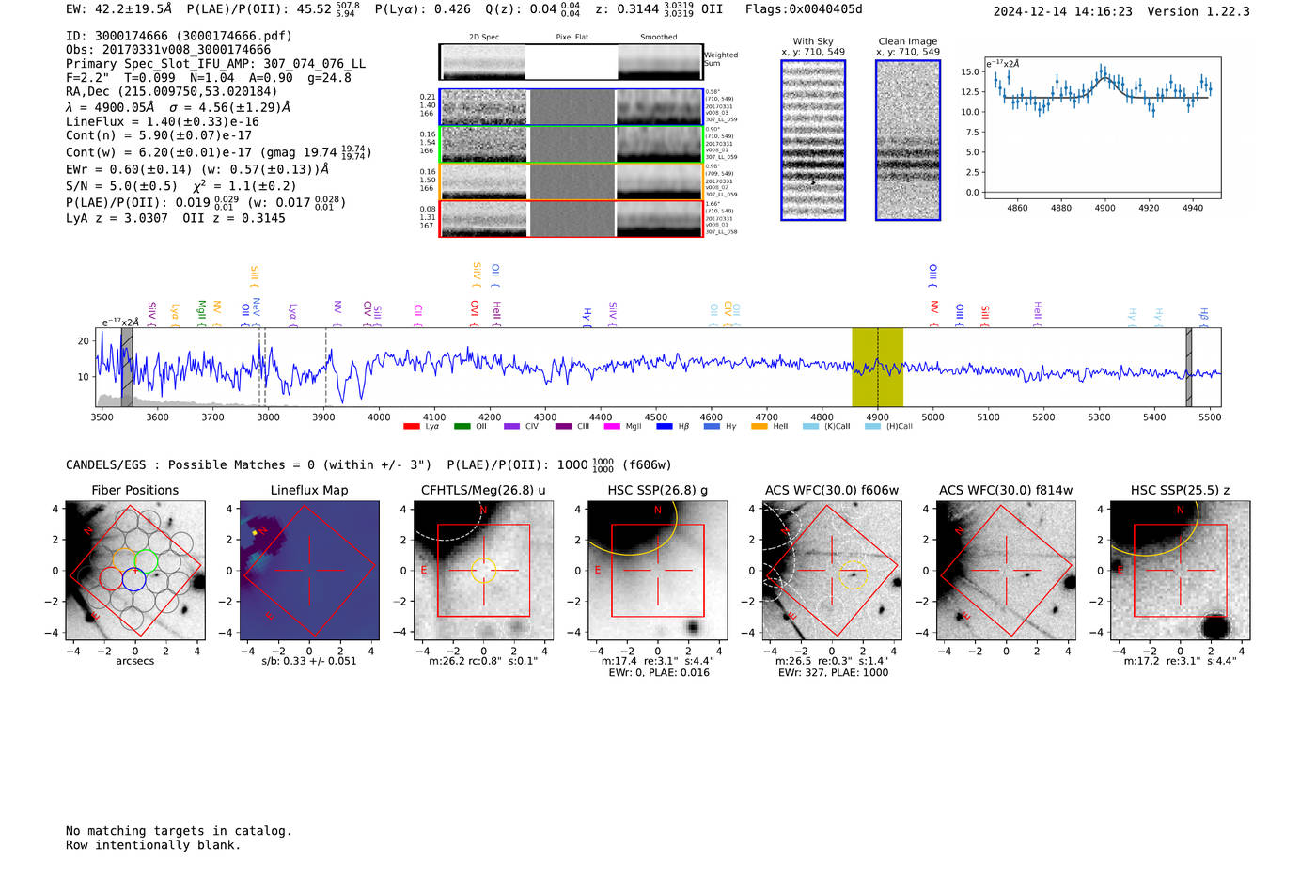Click the yellow highlighted band at 4900Å
Image resolution: width=1316 pixels, height=896 pixels.
click(x=877, y=367)
